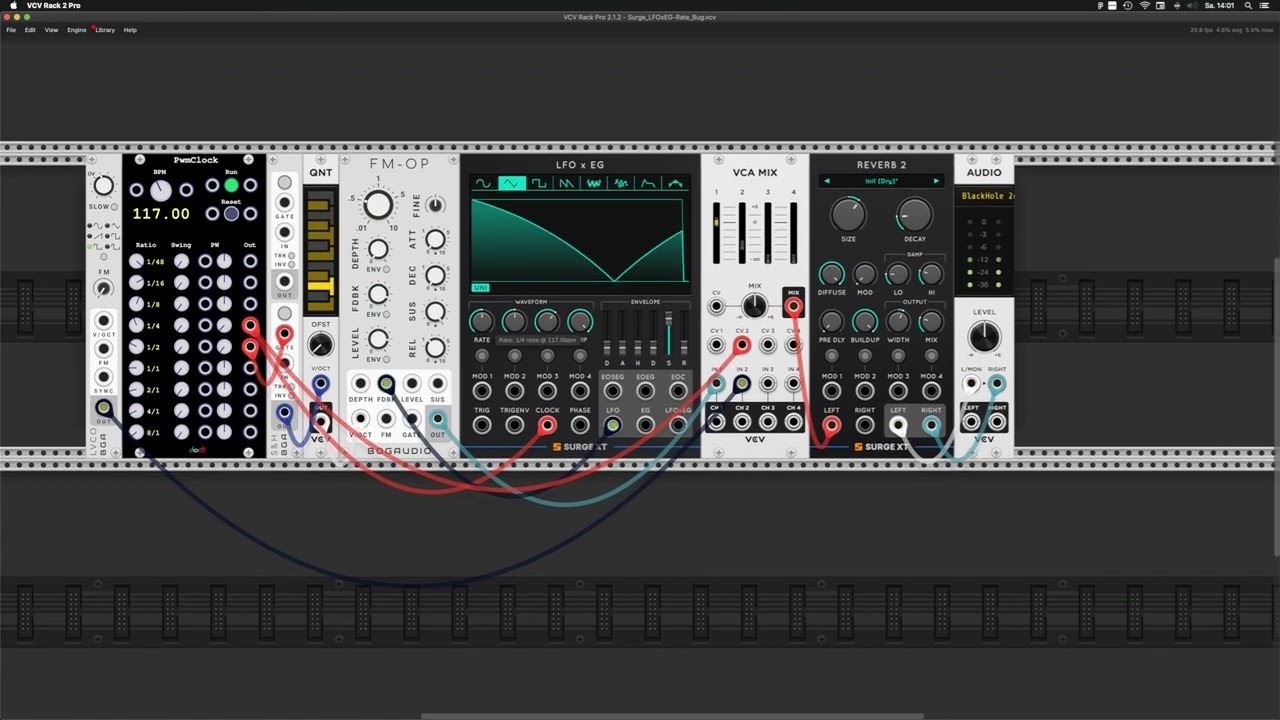Click the PwmClock 1/48 ratio knob
The width and height of the screenshot is (1280, 720).
point(136,262)
